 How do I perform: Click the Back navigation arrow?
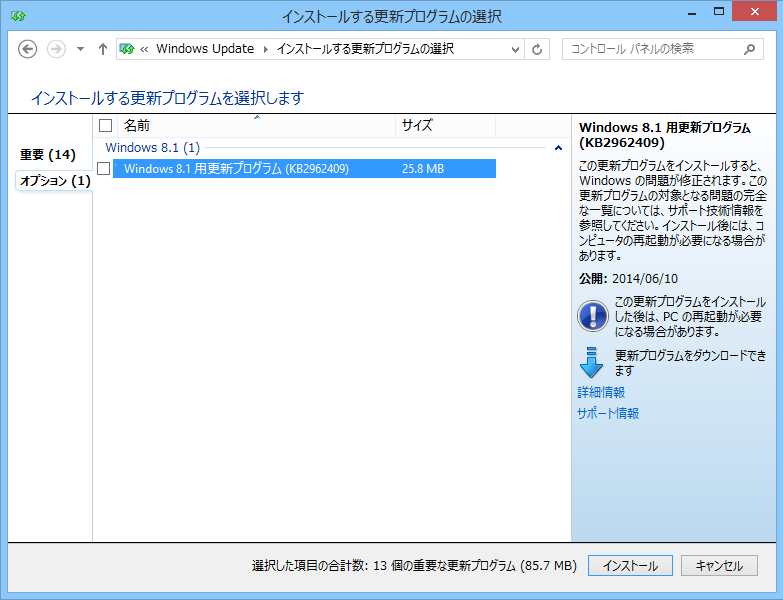(x=27, y=49)
